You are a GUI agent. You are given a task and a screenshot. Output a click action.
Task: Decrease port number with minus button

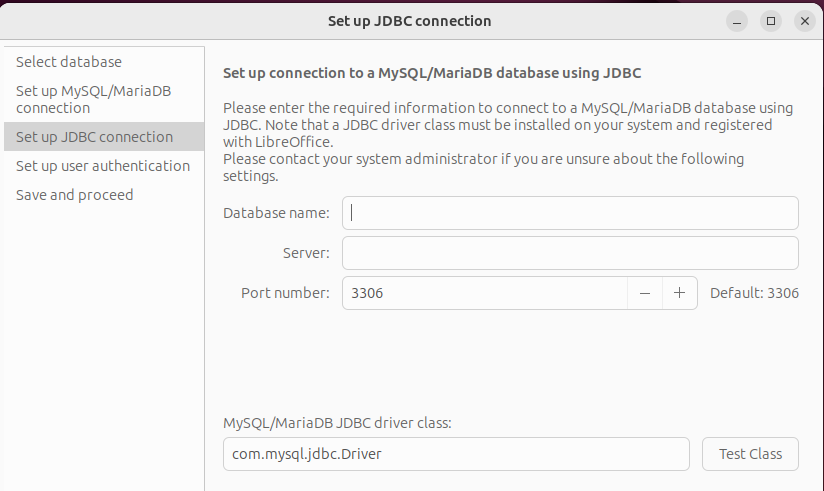click(645, 293)
